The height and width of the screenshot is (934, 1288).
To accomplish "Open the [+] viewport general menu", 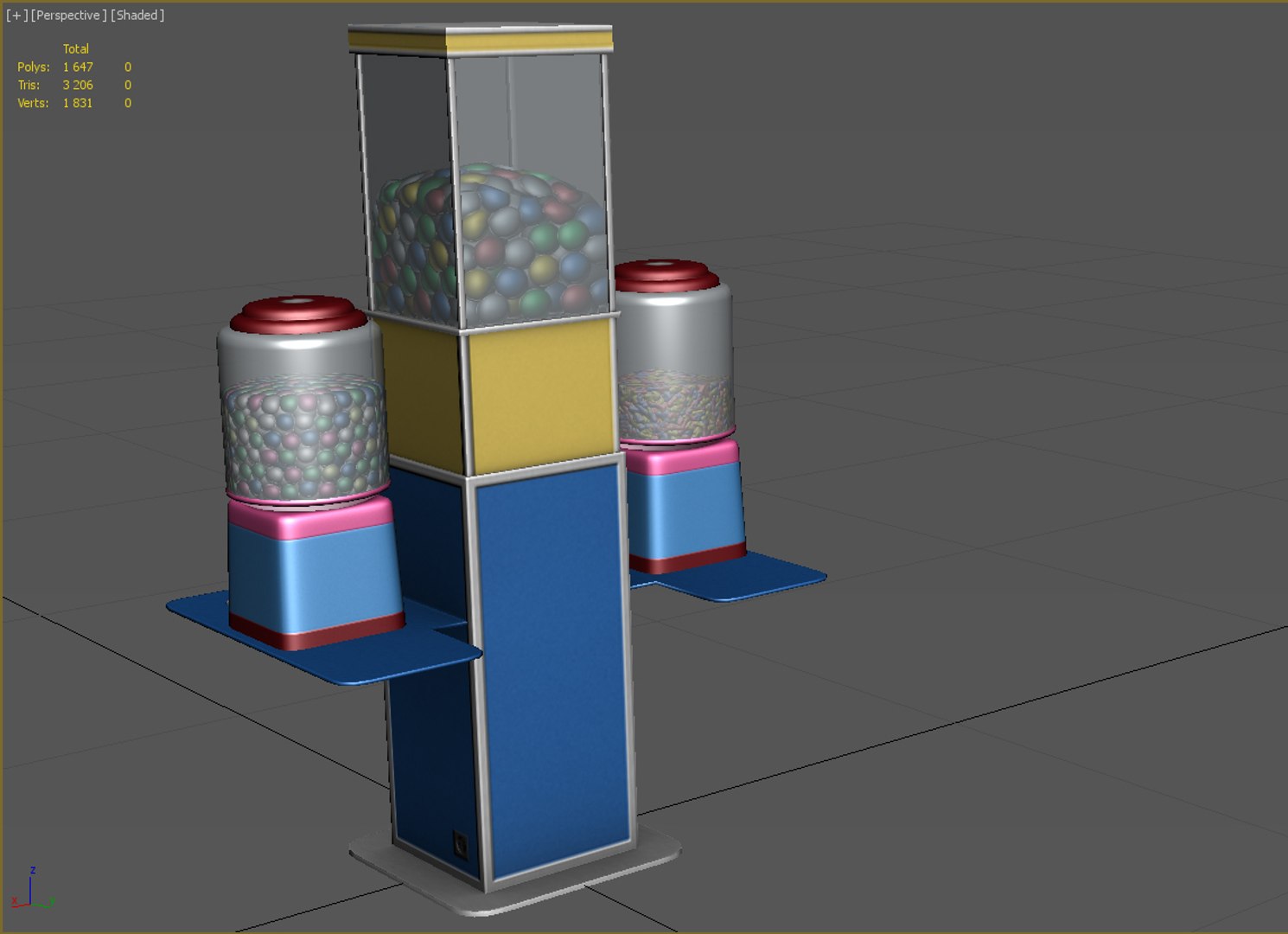I will (16, 16).
